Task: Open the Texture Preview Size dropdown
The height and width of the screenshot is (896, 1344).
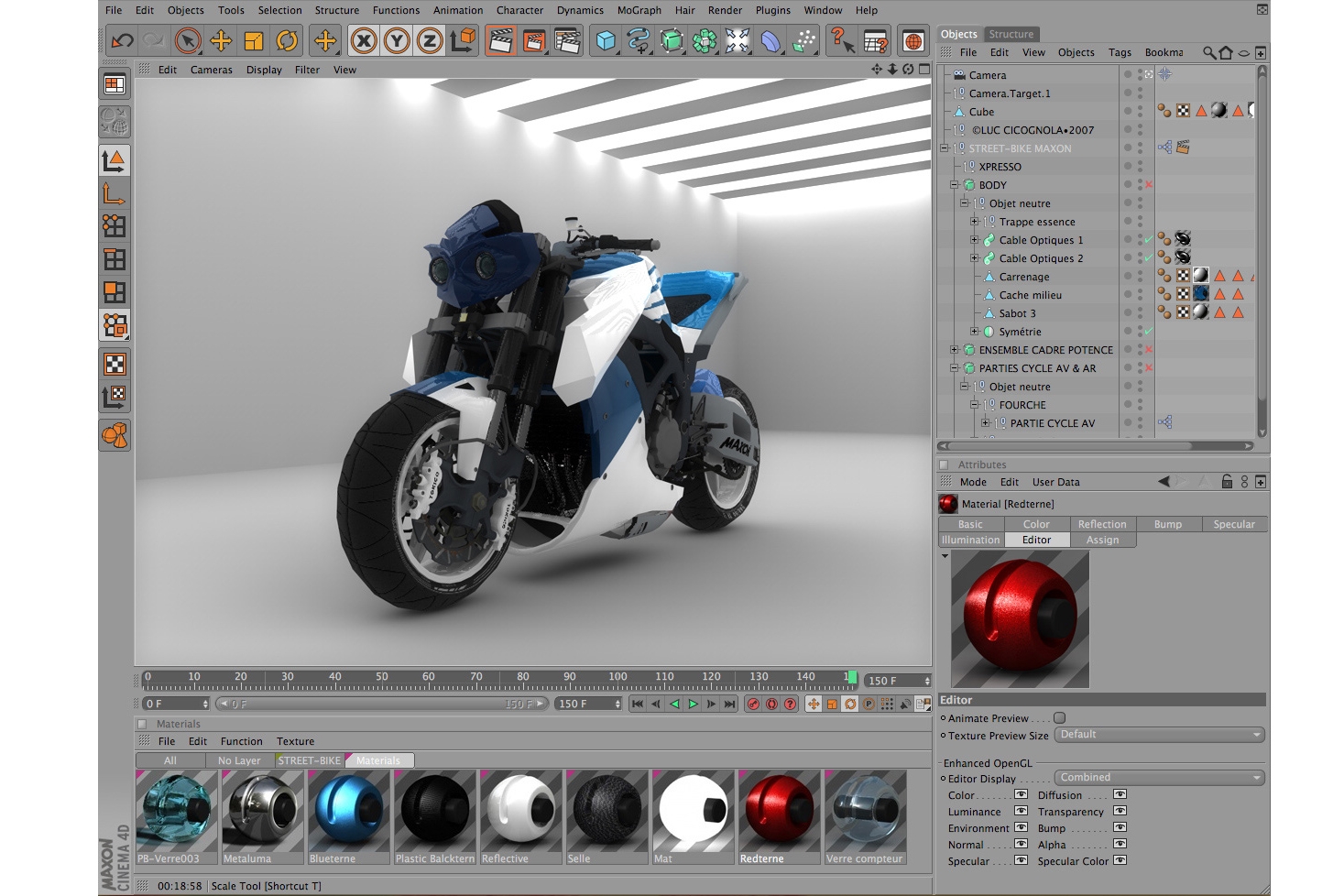Action: click(1159, 734)
